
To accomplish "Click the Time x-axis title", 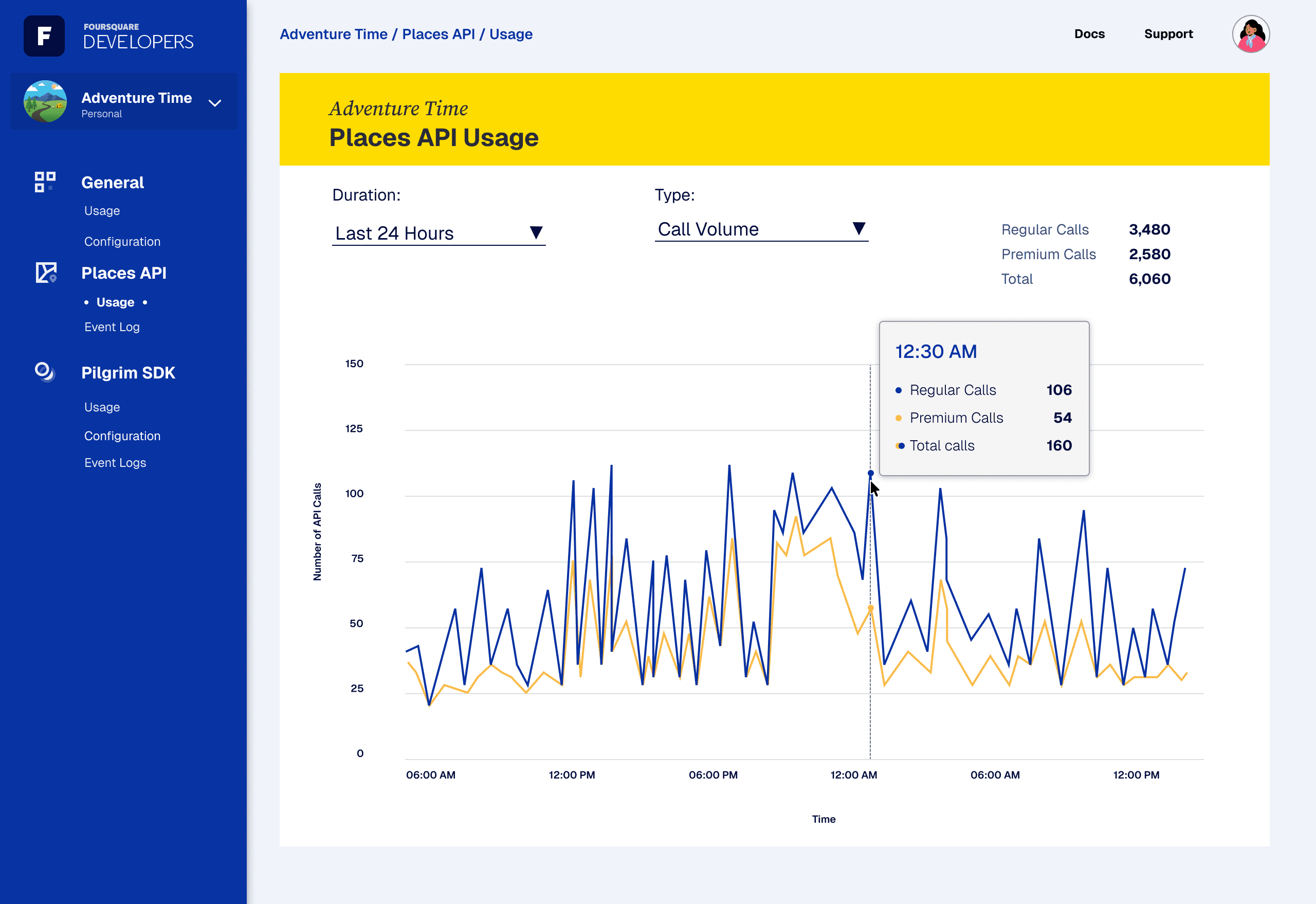I will 824,819.
